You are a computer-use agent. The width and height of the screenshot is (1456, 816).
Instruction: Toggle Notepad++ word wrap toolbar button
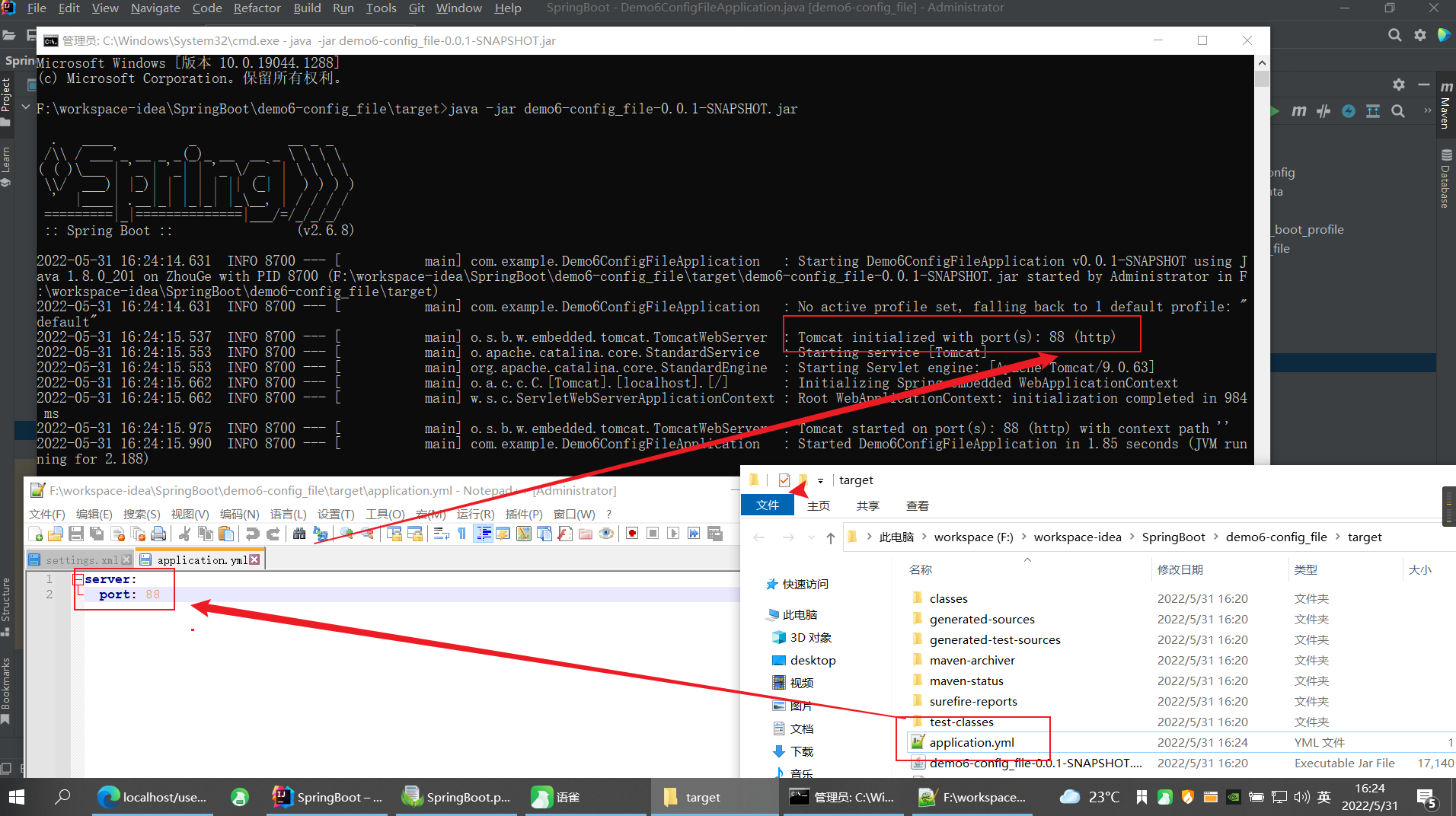[x=442, y=534]
